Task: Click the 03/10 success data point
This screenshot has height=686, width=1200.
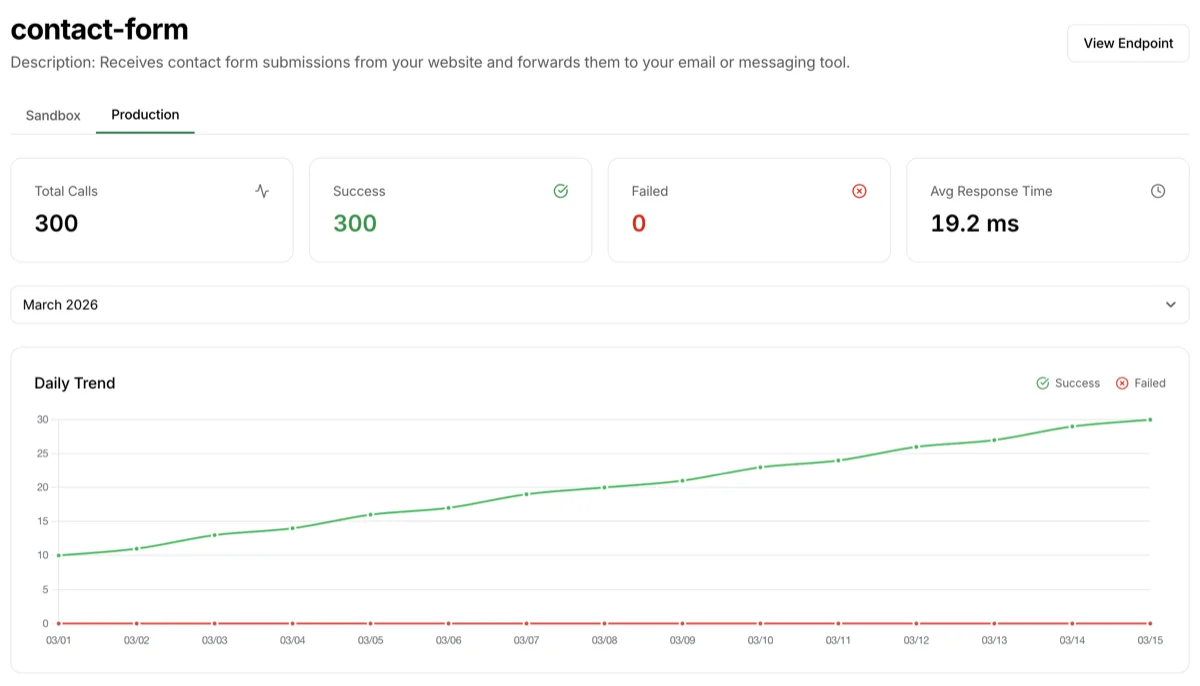Action: (760, 467)
